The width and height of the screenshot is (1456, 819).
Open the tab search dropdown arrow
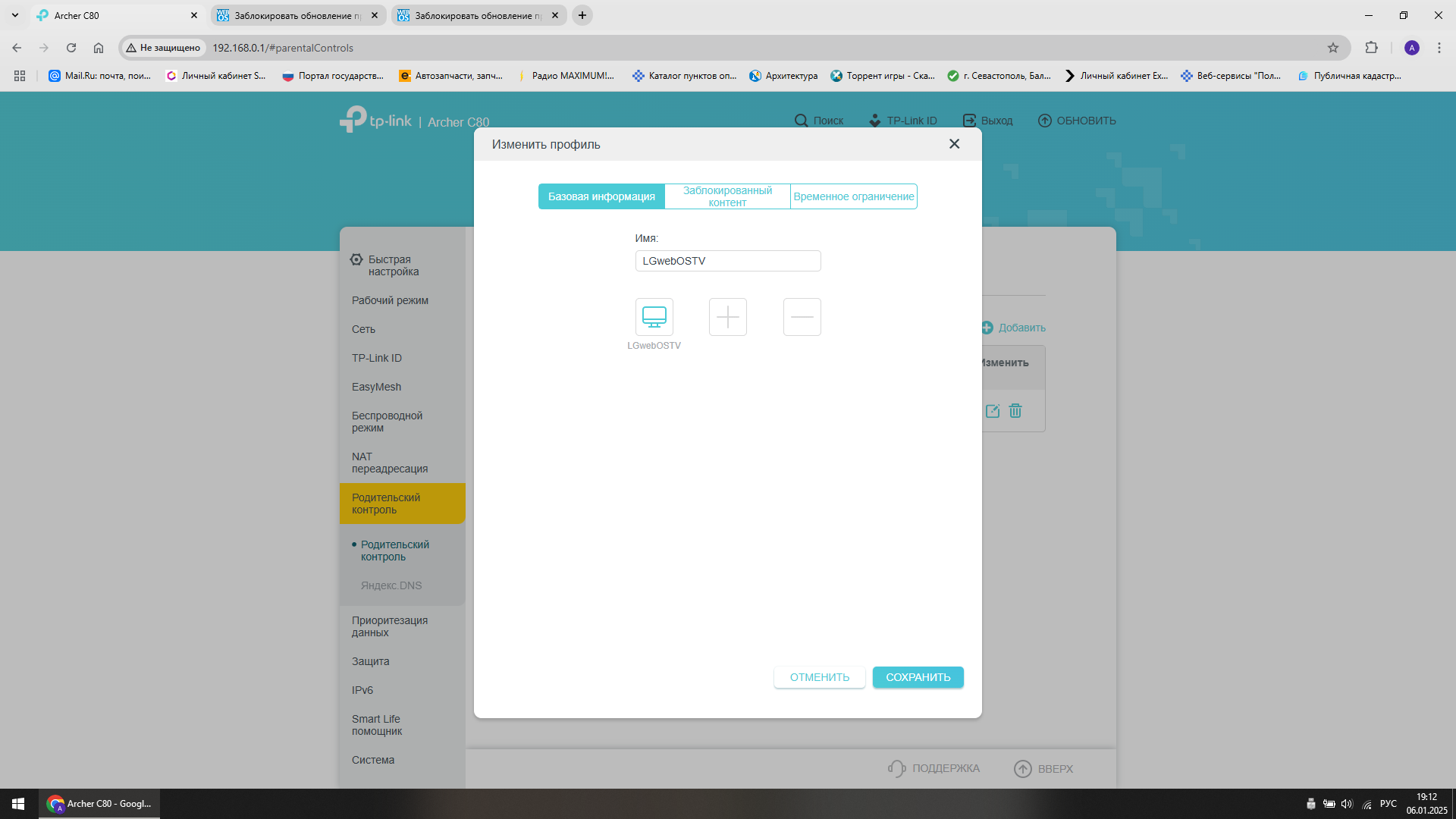[x=15, y=15]
